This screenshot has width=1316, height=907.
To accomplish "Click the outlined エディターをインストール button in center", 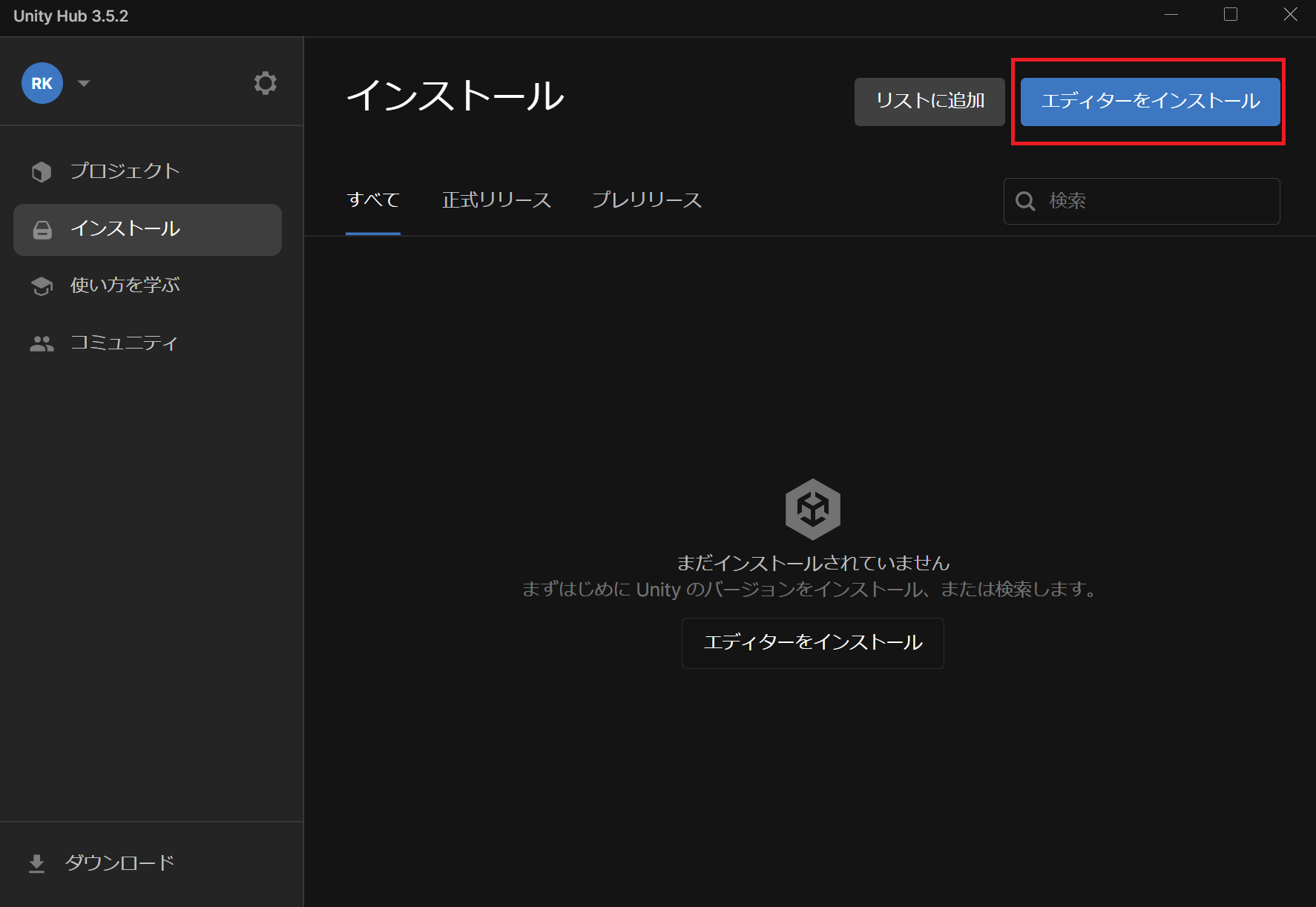I will pyautogui.click(x=813, y=643).
